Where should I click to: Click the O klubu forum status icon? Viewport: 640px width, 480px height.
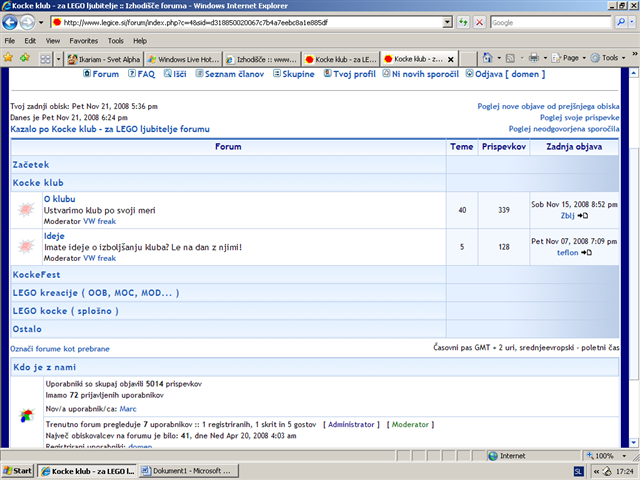click(26, 210)
